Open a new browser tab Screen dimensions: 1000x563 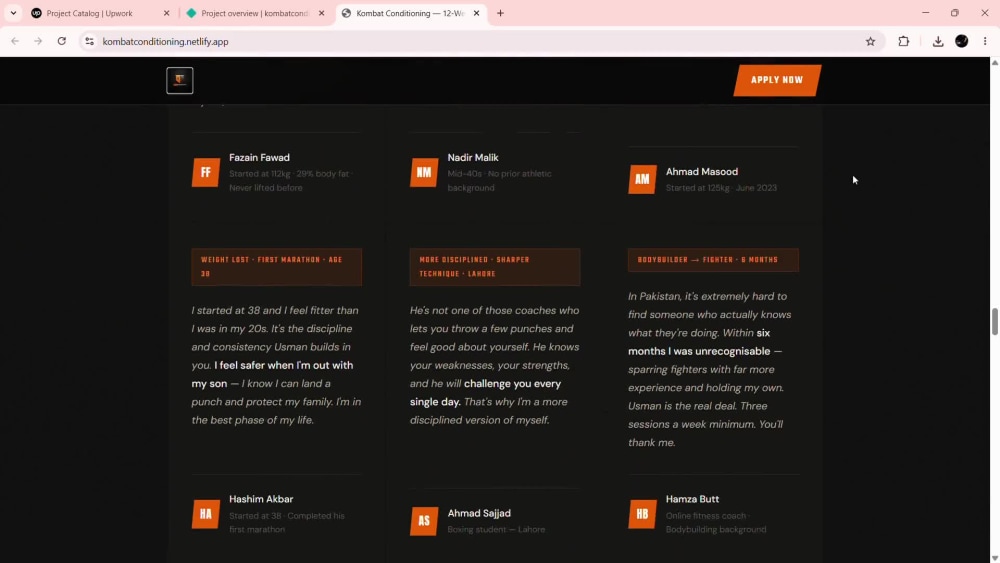tap(501, 13)
